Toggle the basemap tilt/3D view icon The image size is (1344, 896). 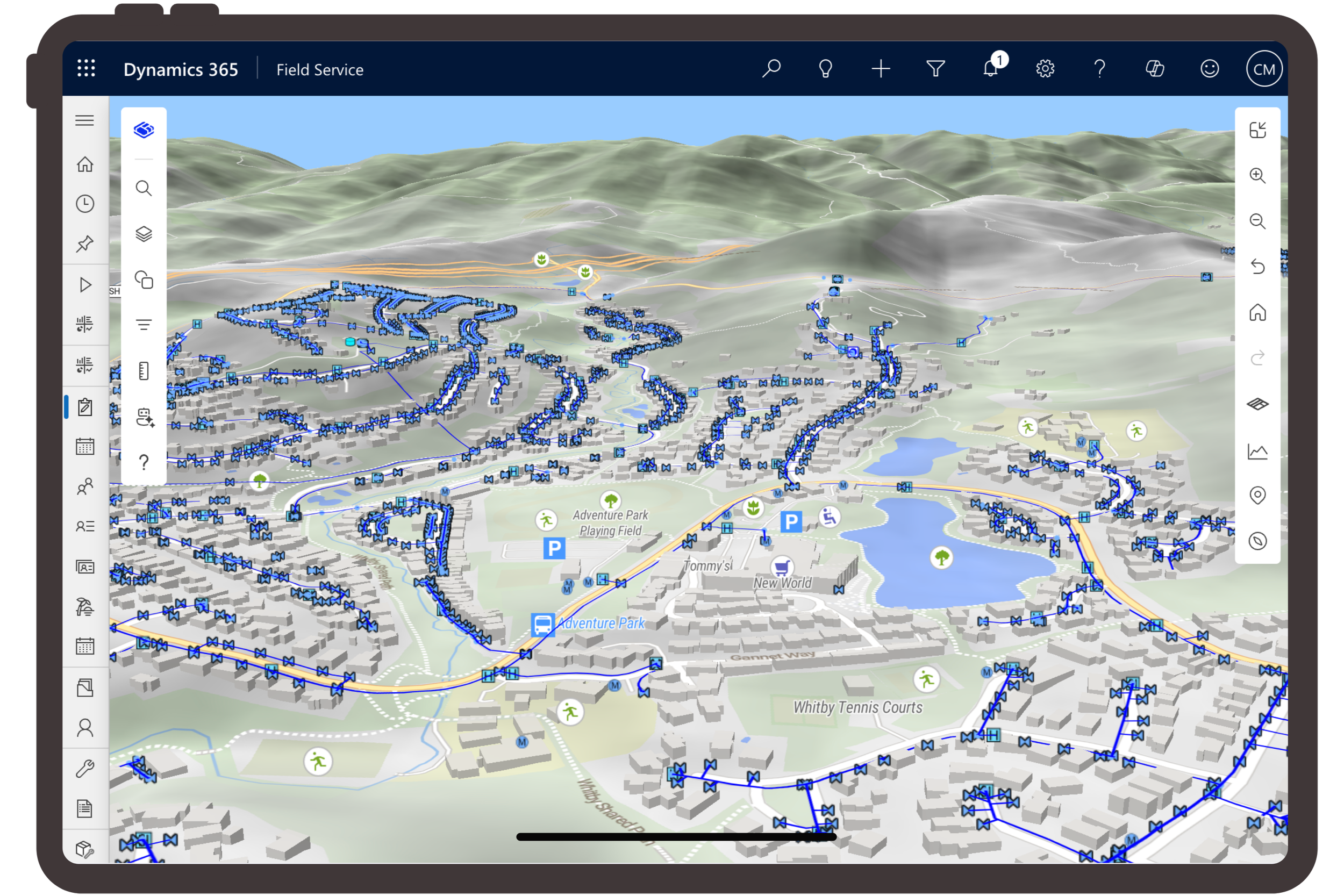(x=1257, y=404)
